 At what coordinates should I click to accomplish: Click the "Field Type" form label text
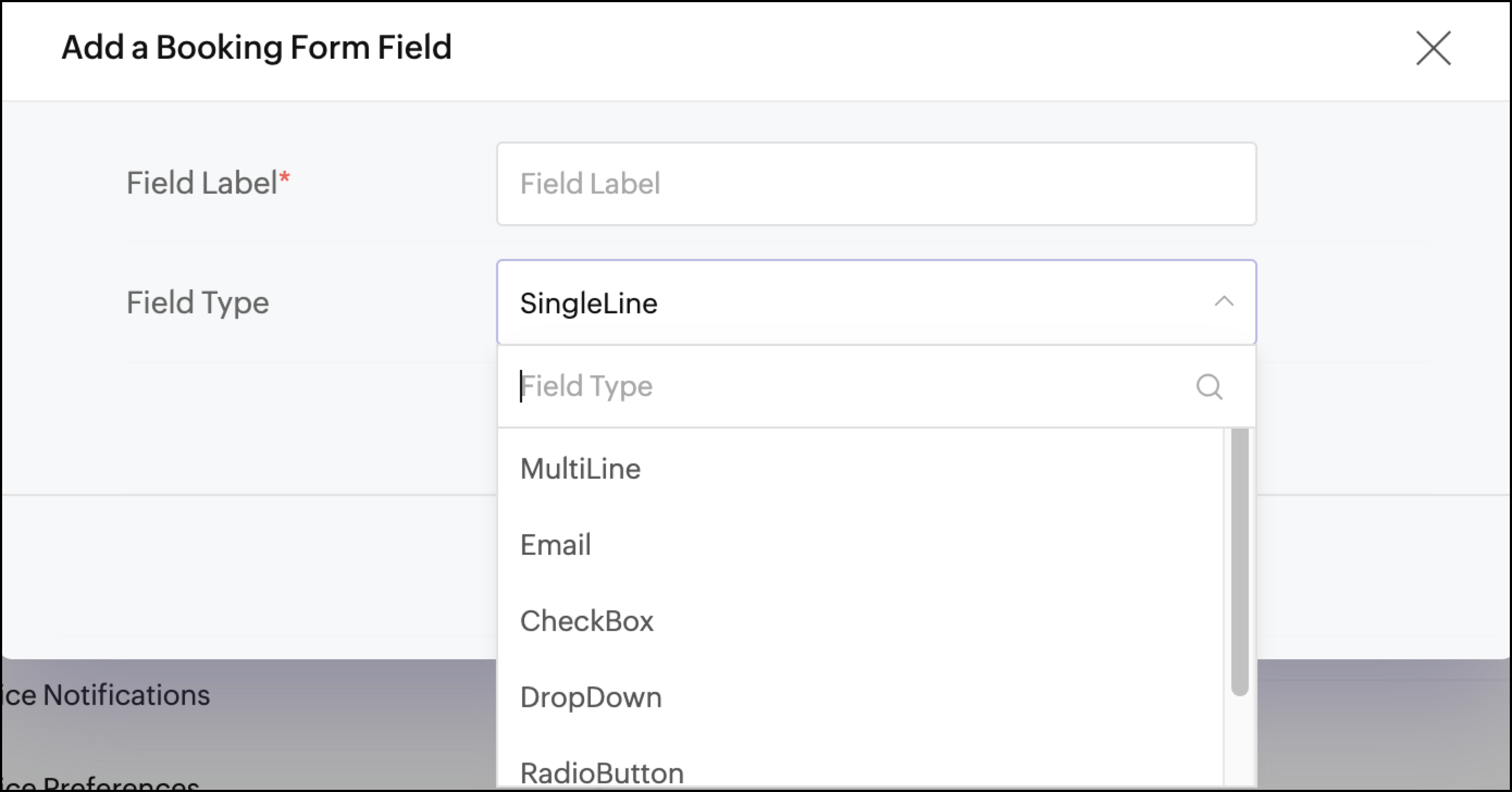pos(198,303)
